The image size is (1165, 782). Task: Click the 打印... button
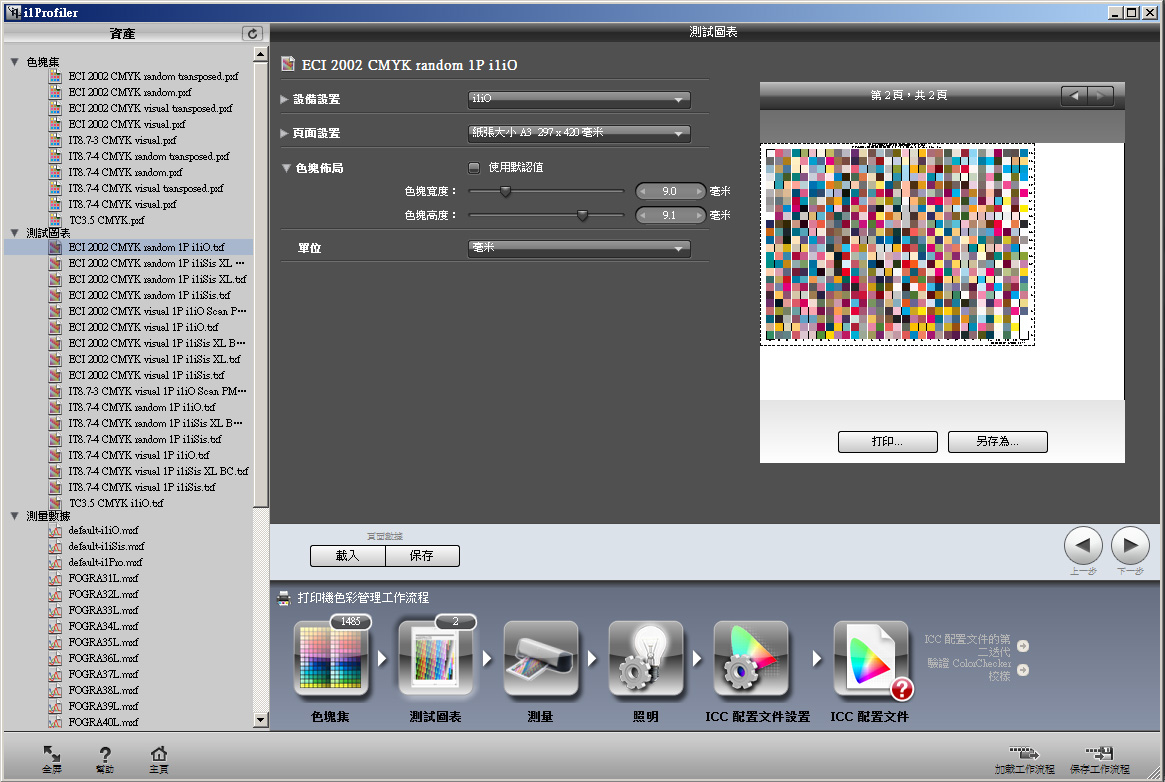click(887, 442)
